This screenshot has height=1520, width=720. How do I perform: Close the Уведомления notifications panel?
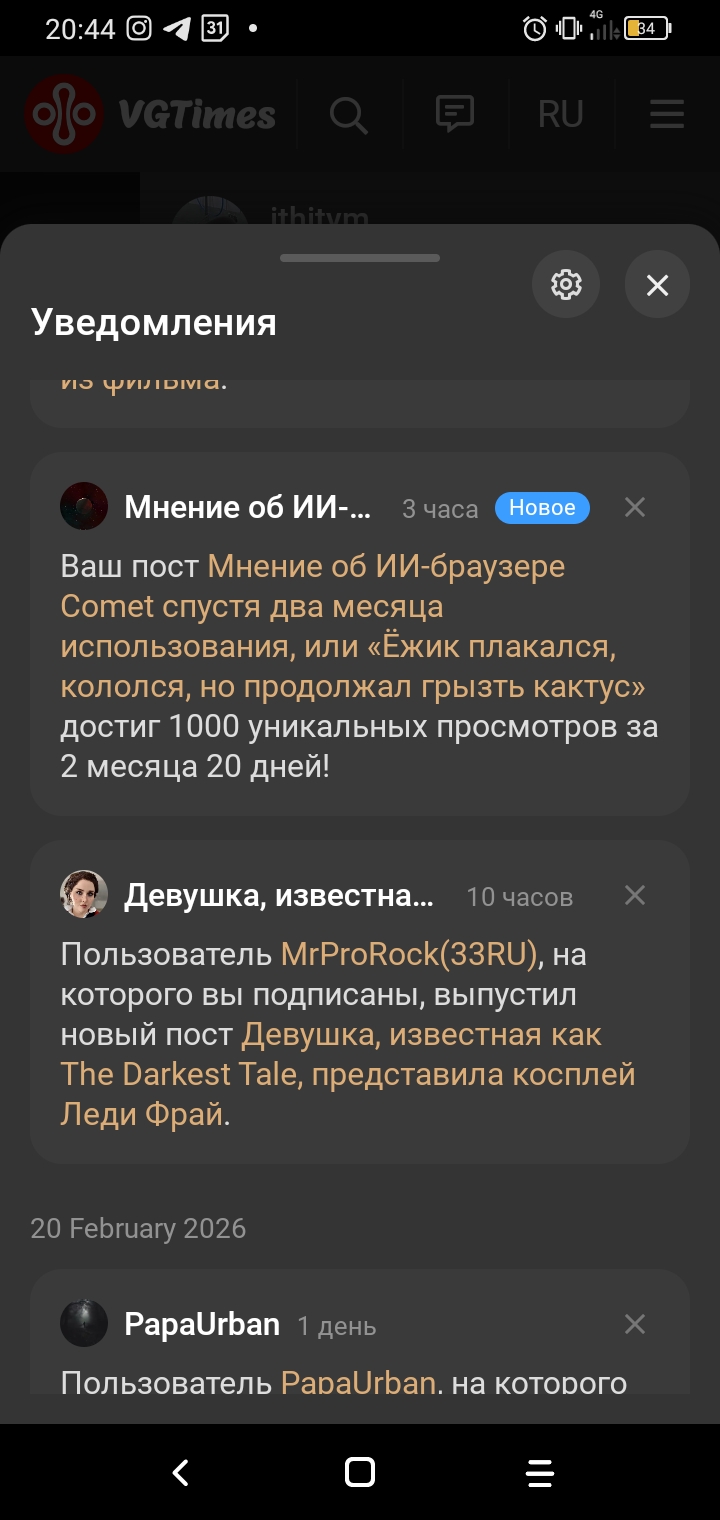pyautogui.click(x=657, y=285)
